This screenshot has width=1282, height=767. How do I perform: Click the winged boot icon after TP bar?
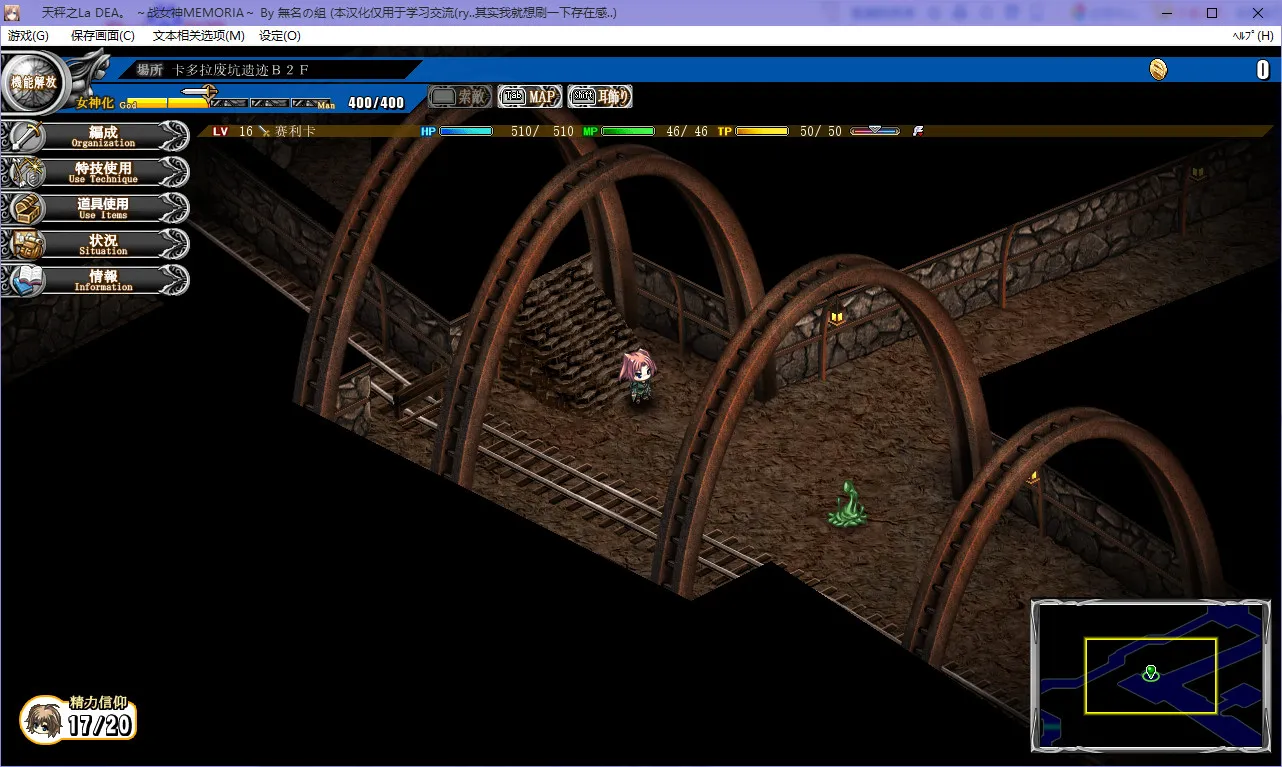(x=918, y=131)
